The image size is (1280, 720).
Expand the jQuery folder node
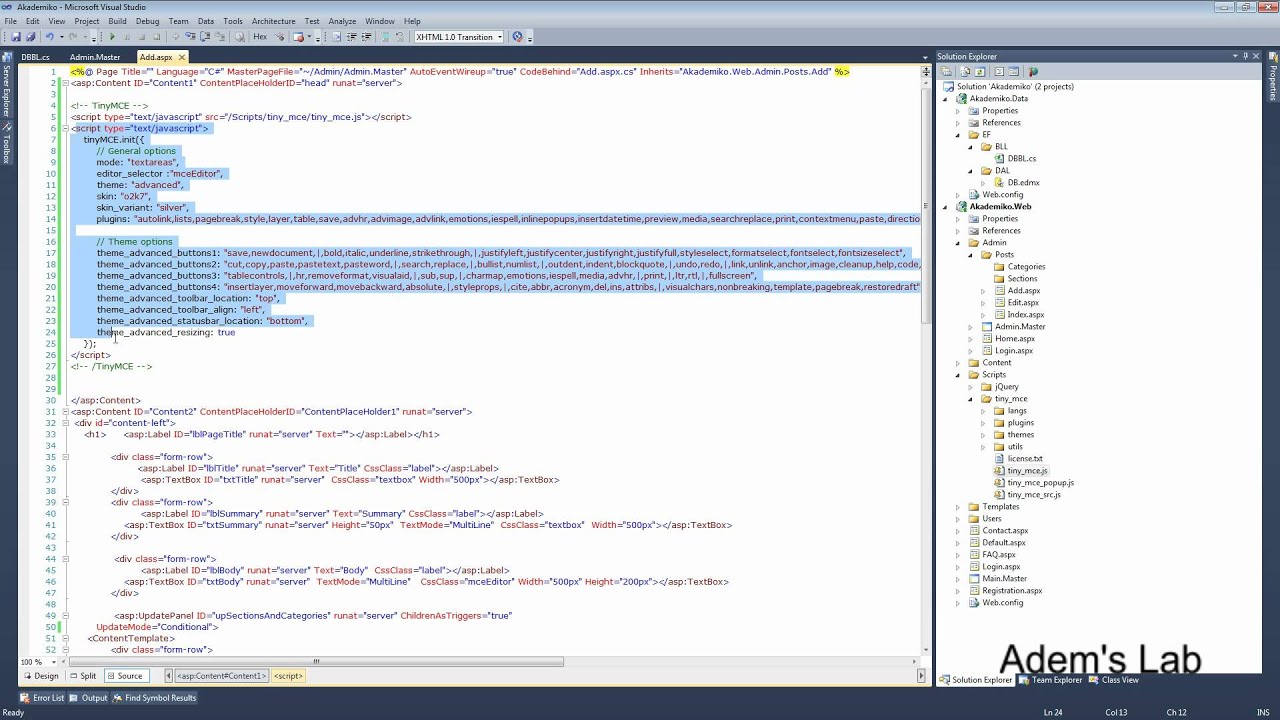coord(971,387)
